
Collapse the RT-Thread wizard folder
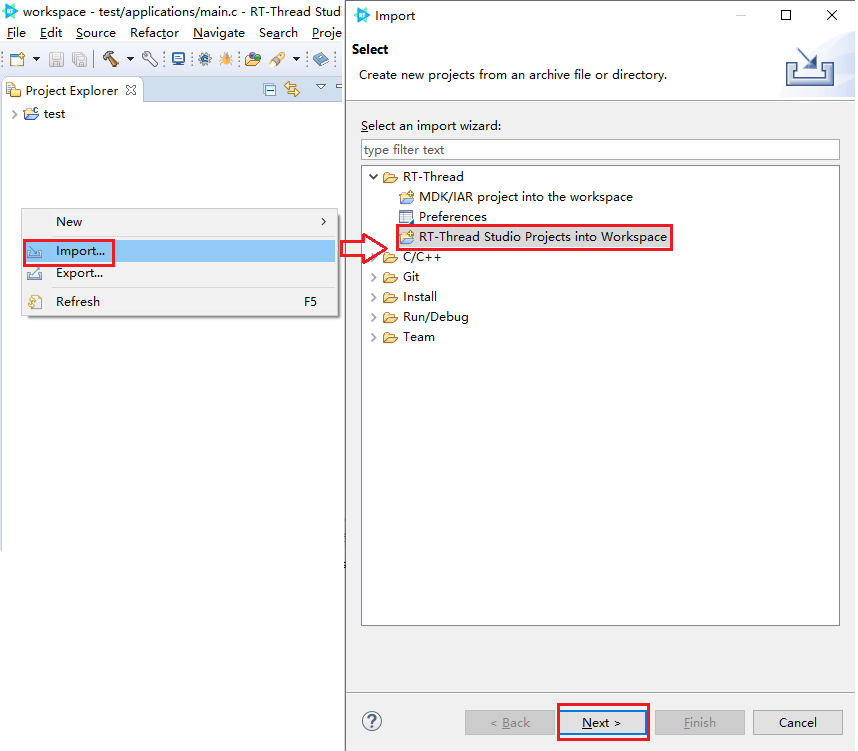[374, 177]
